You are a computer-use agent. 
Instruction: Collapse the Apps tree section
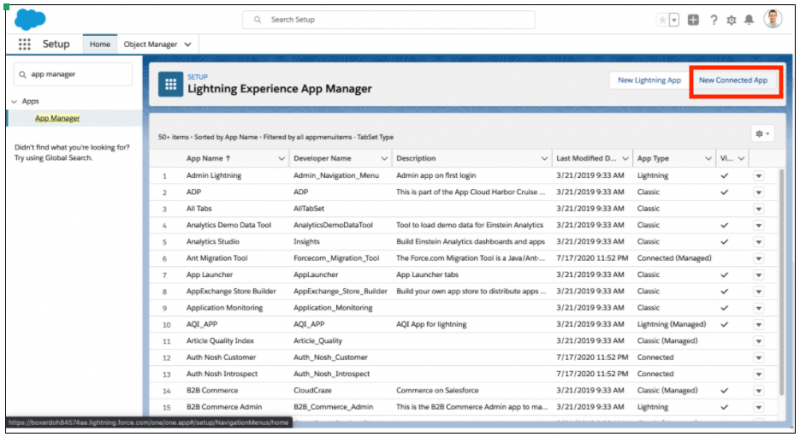pyautogui.click(x=14, y=101)
